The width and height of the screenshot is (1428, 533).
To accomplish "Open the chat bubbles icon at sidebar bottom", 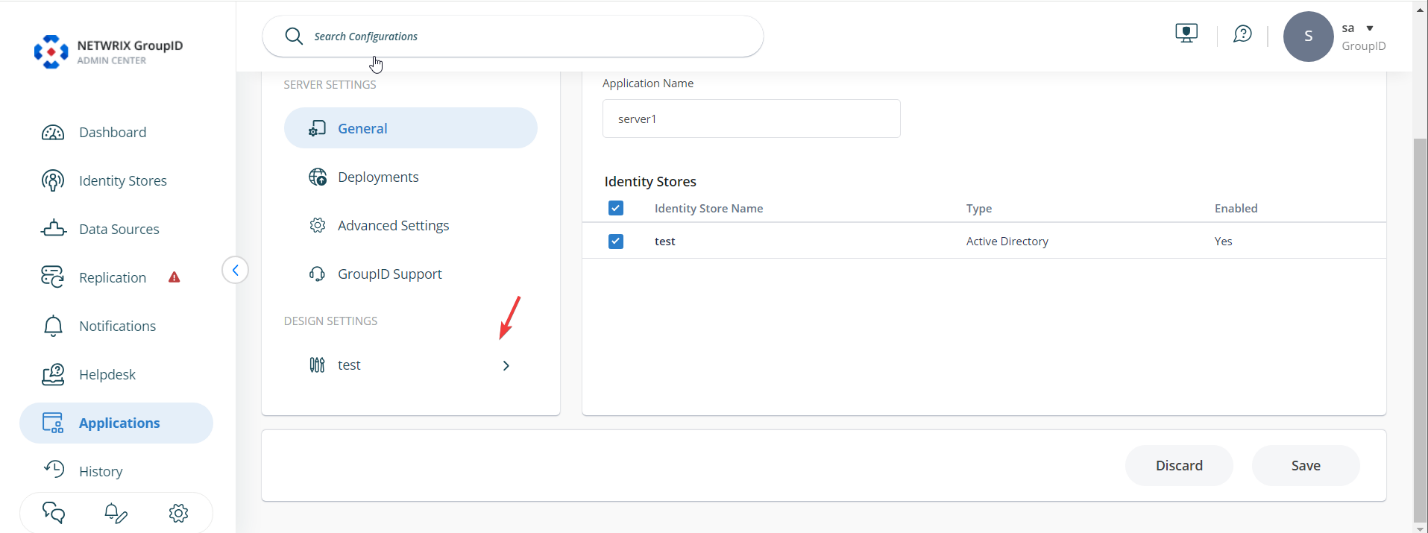I will (x=54, y=513).
